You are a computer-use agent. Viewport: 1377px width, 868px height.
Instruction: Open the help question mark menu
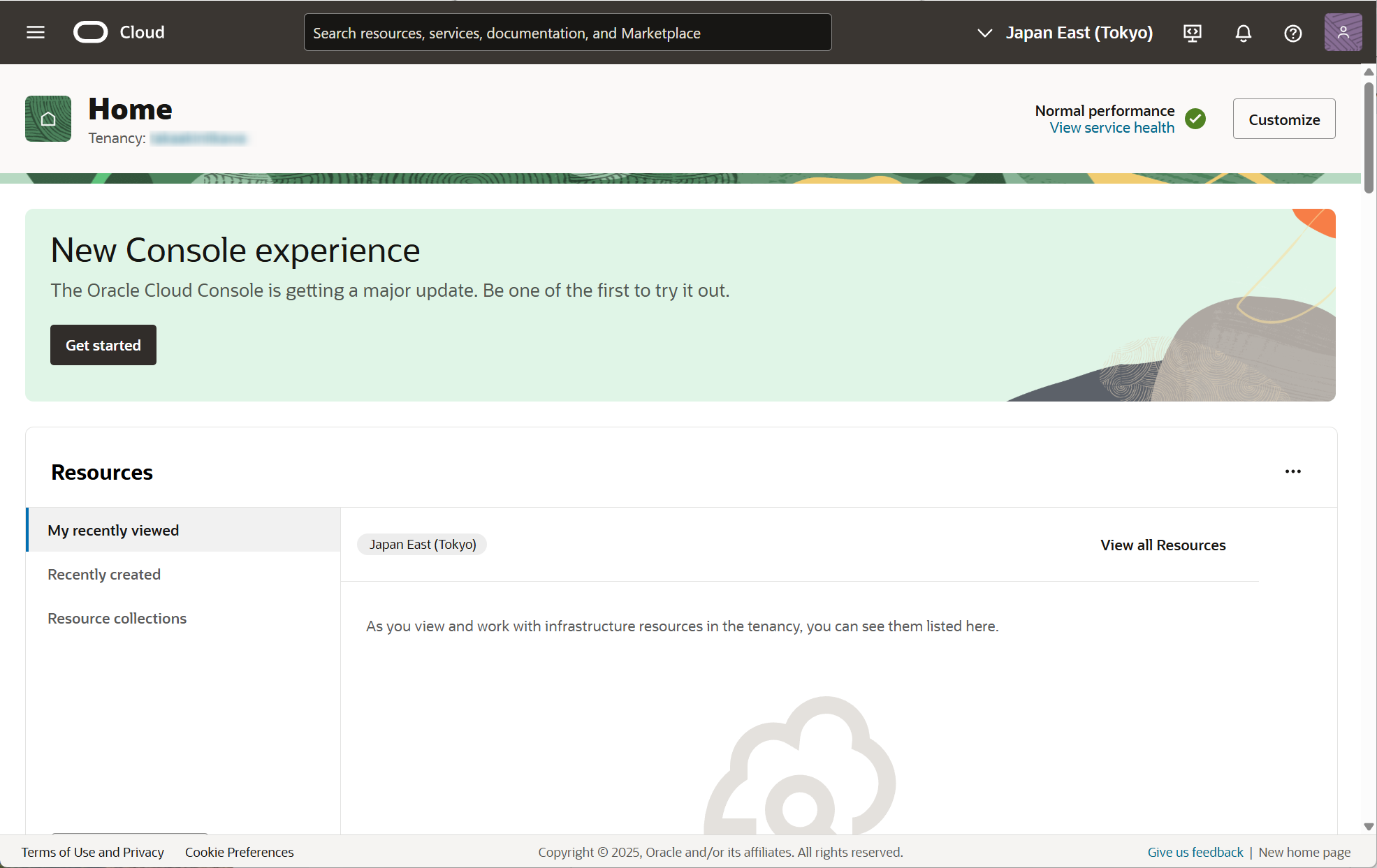pos(1293,33)
